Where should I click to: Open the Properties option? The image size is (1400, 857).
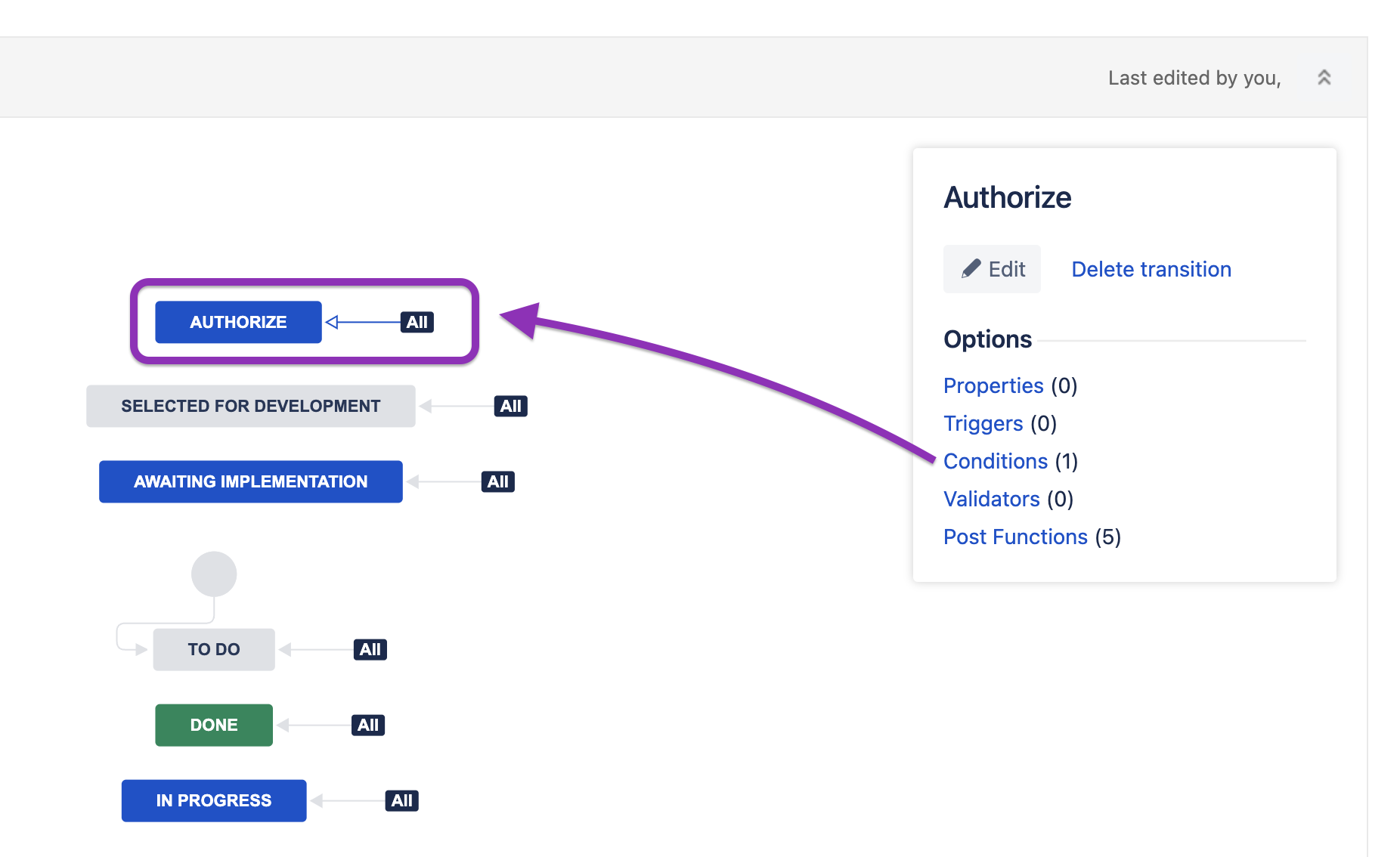click(x=993, y=385)
